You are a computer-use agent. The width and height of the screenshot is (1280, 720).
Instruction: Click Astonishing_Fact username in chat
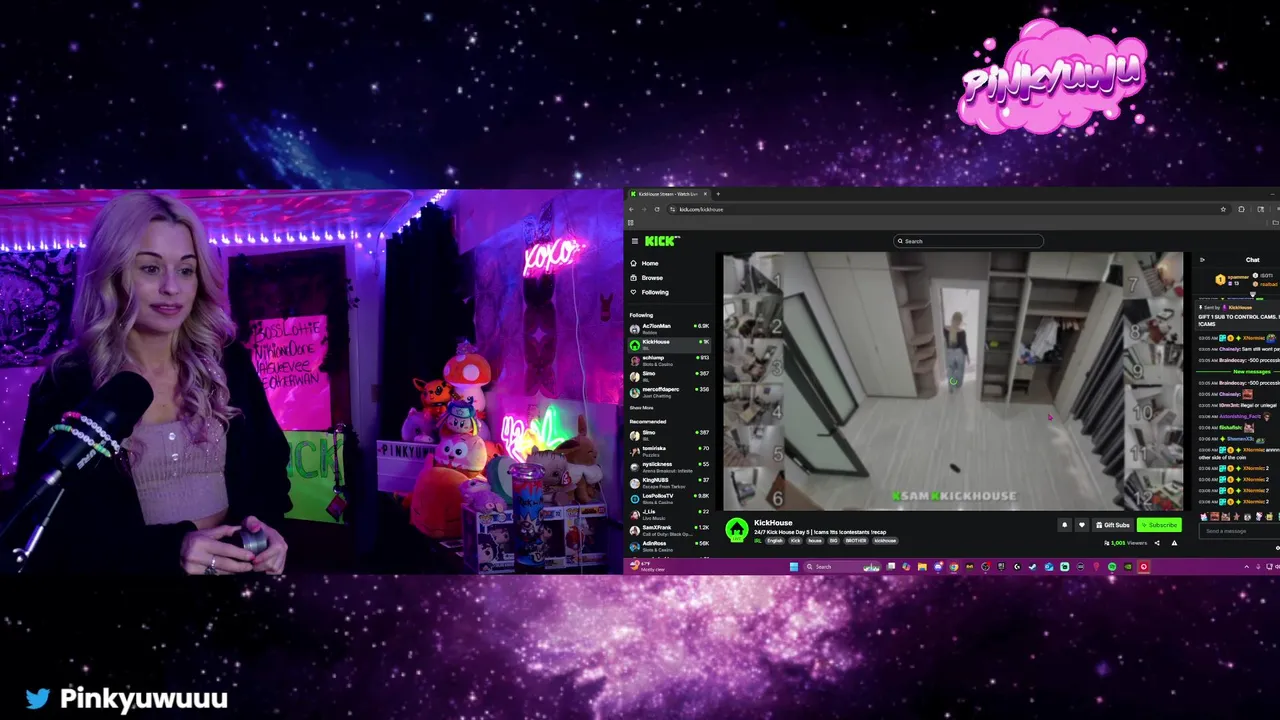(x=1240, y=416)
